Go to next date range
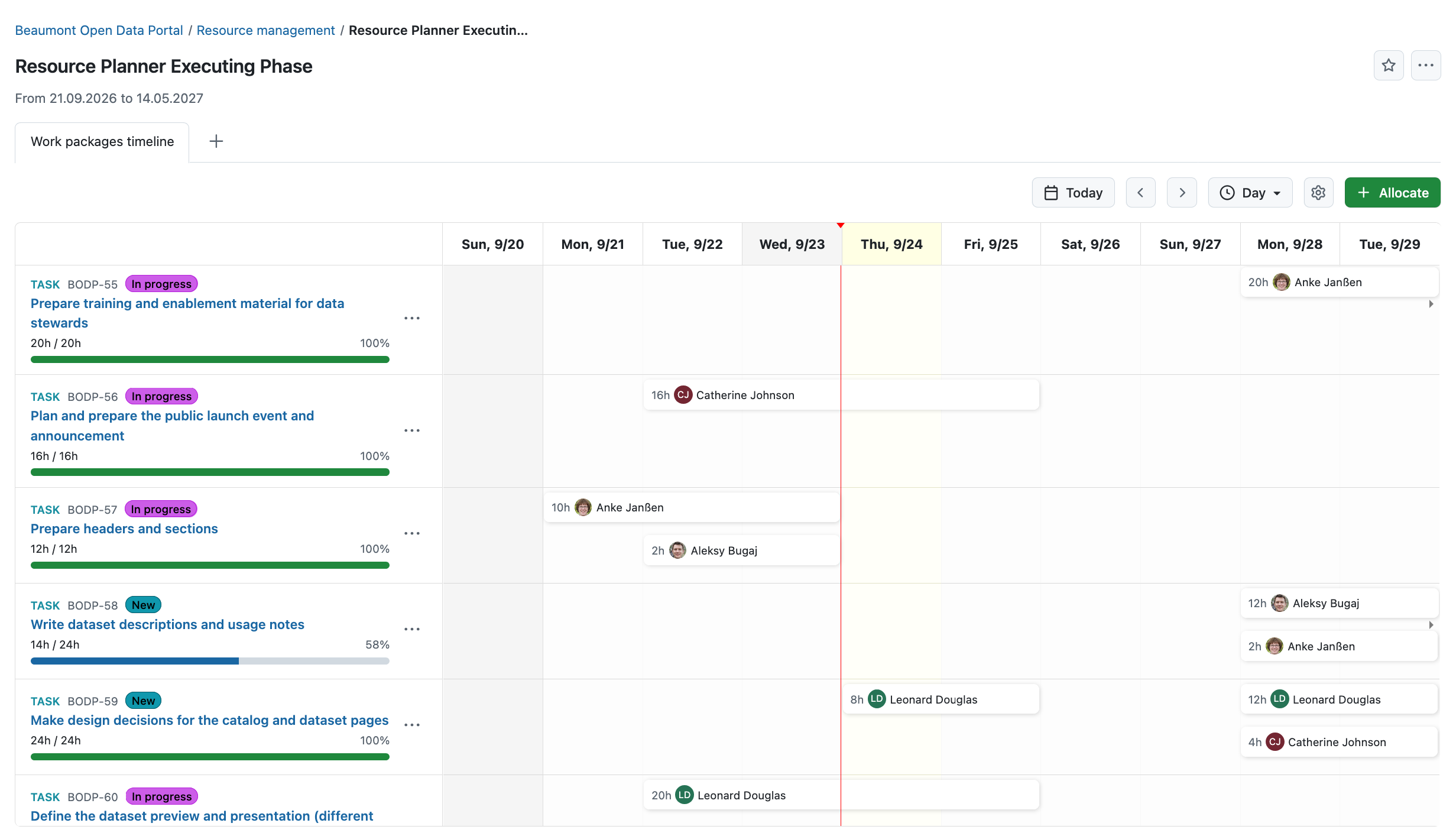This screenshot has width=1456, height=836. point(1182,193)
